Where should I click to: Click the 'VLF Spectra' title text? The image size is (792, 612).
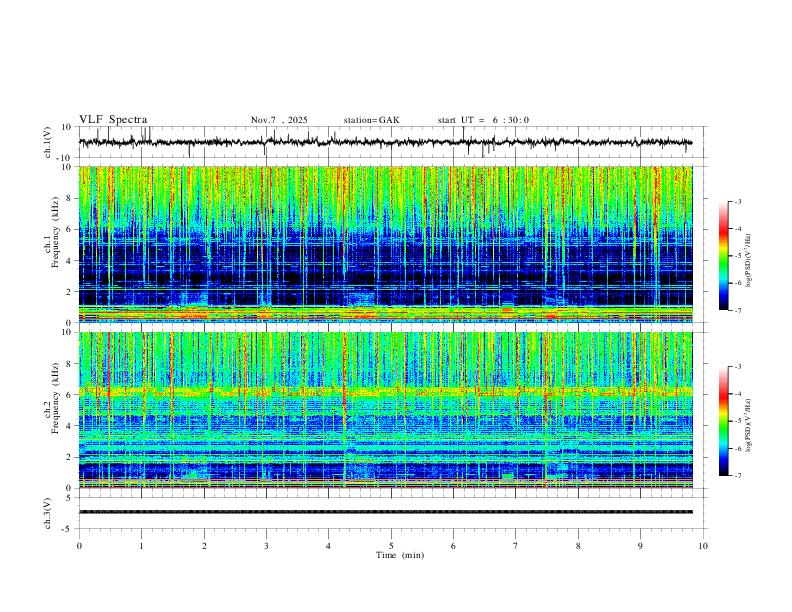tap(113, 120)
